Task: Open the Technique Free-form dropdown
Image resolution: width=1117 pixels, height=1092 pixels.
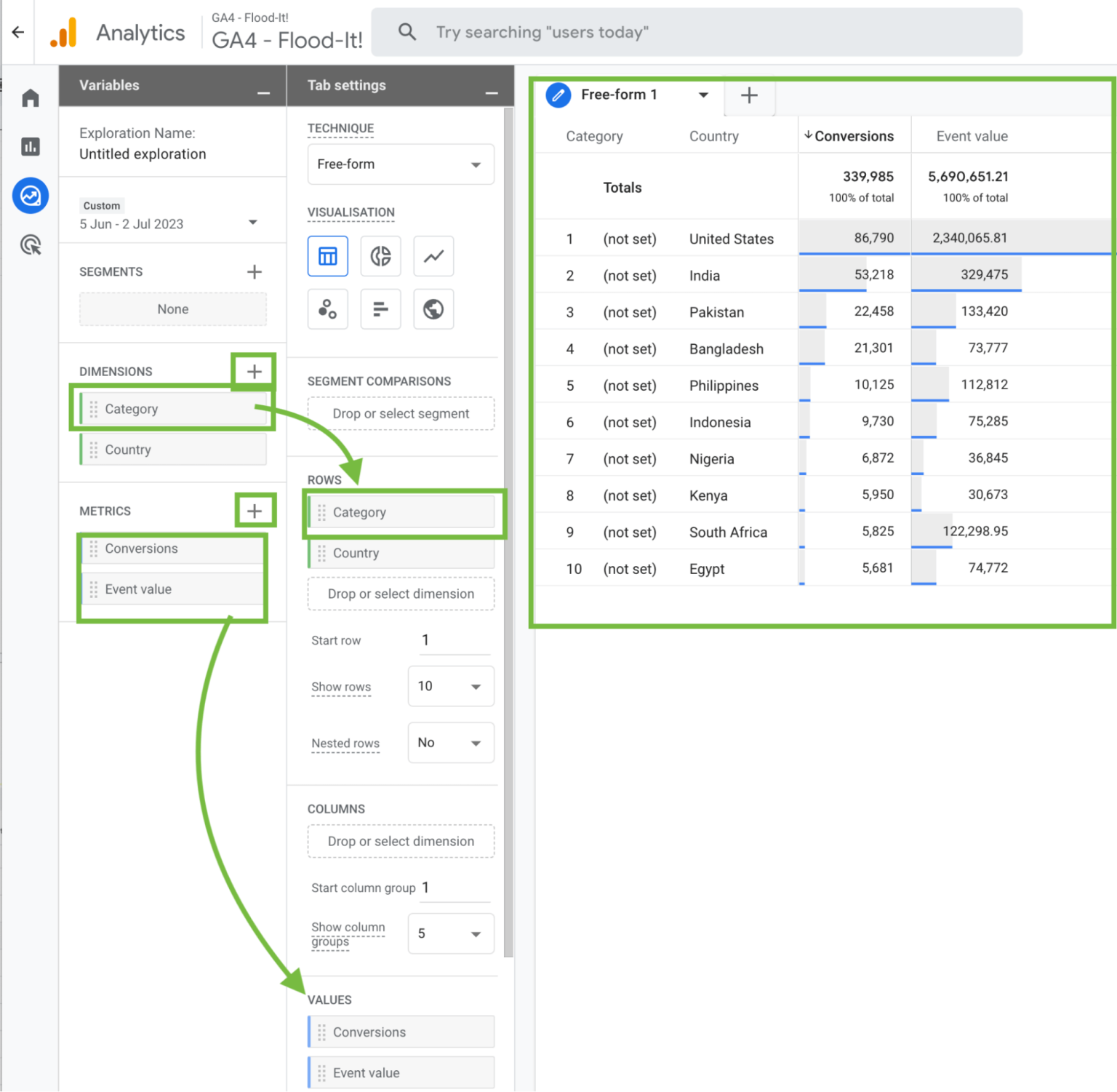Action: (400, 164)
